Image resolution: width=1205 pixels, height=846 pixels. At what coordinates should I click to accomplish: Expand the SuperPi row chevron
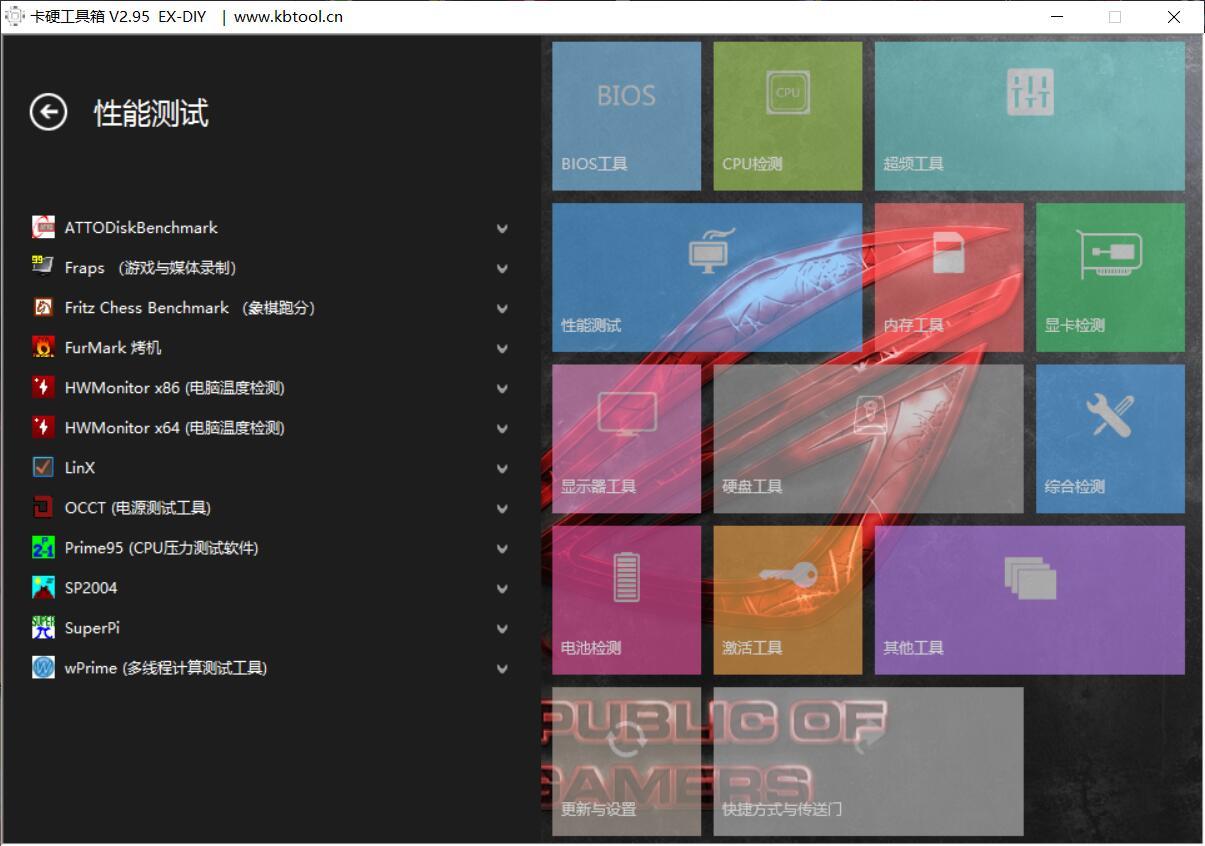tap(502, 628)
